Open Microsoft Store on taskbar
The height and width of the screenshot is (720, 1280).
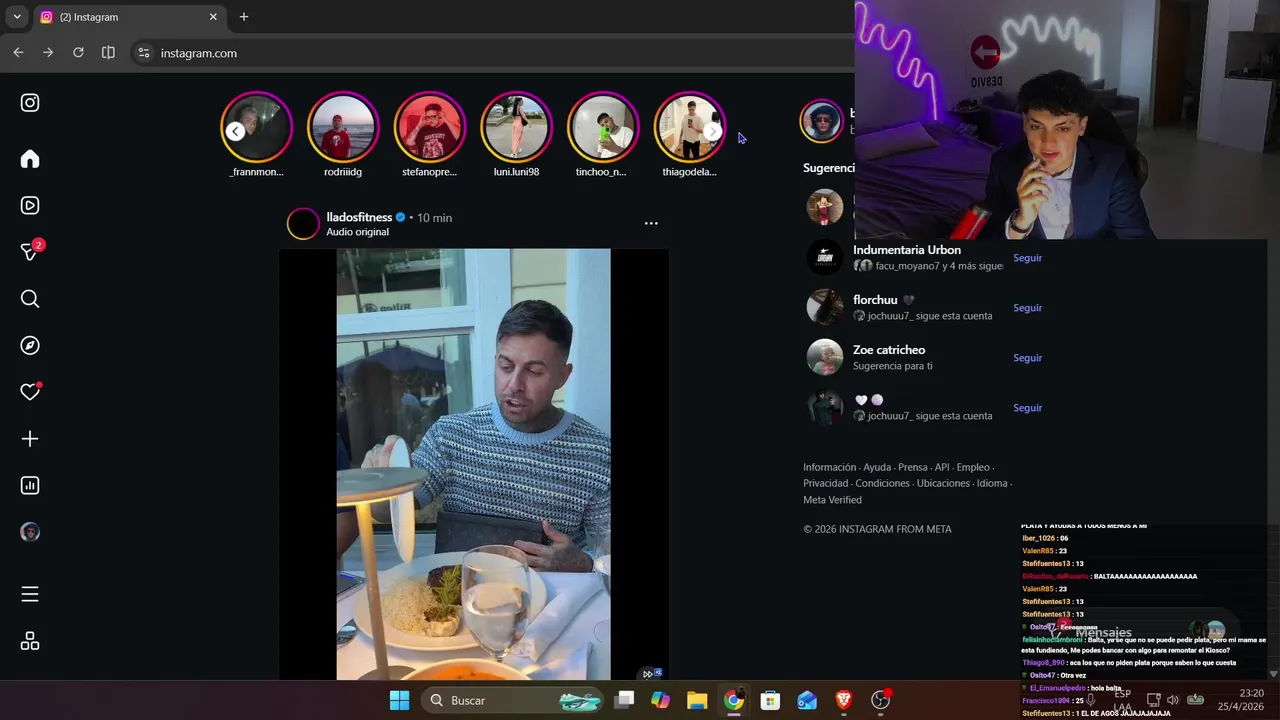pyautogui.click(x=770, y=700)
